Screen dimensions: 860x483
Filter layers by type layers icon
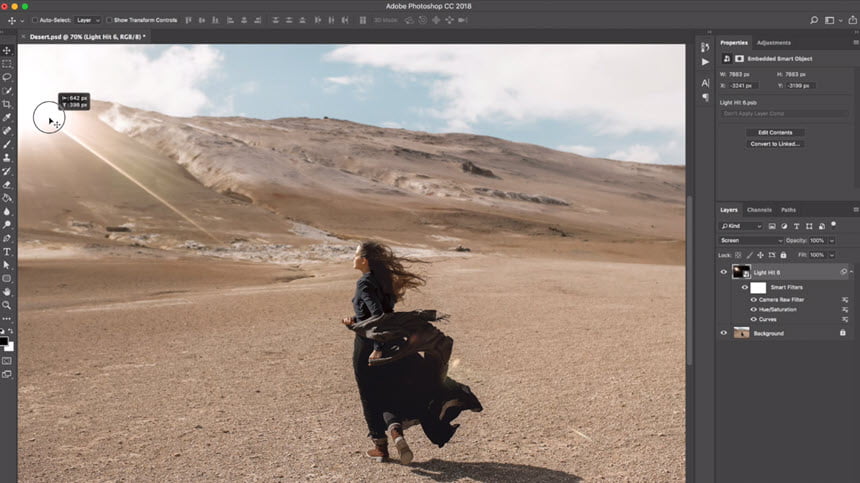pyautogui.click(x=796, y=226)
